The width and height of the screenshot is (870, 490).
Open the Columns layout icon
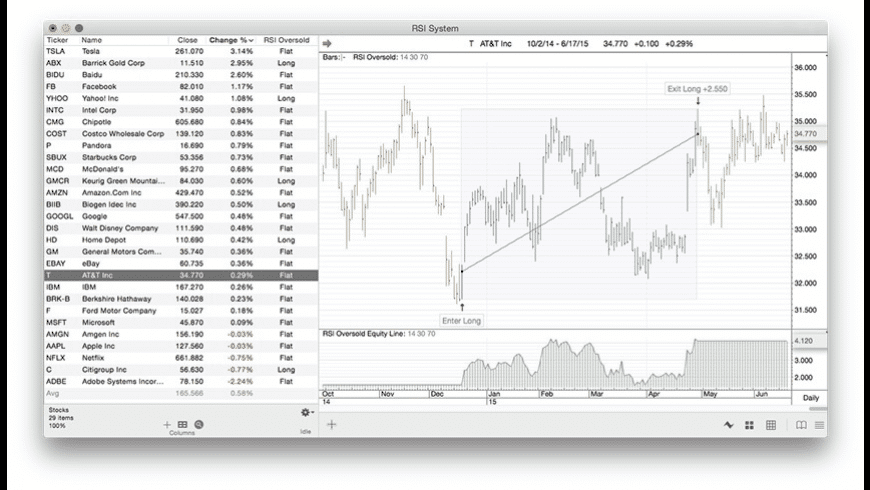click(183, 425)
